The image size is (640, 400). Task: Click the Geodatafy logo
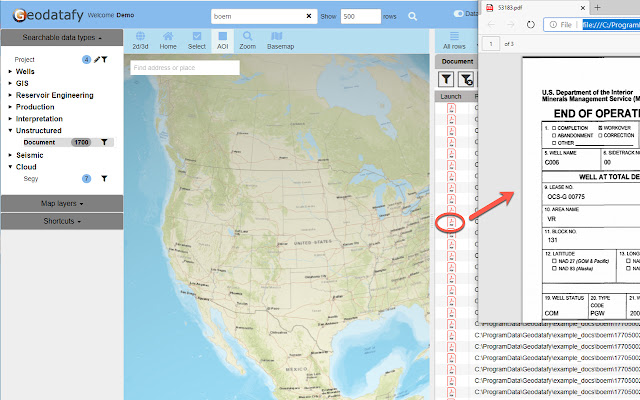click(x=48, y=15)
